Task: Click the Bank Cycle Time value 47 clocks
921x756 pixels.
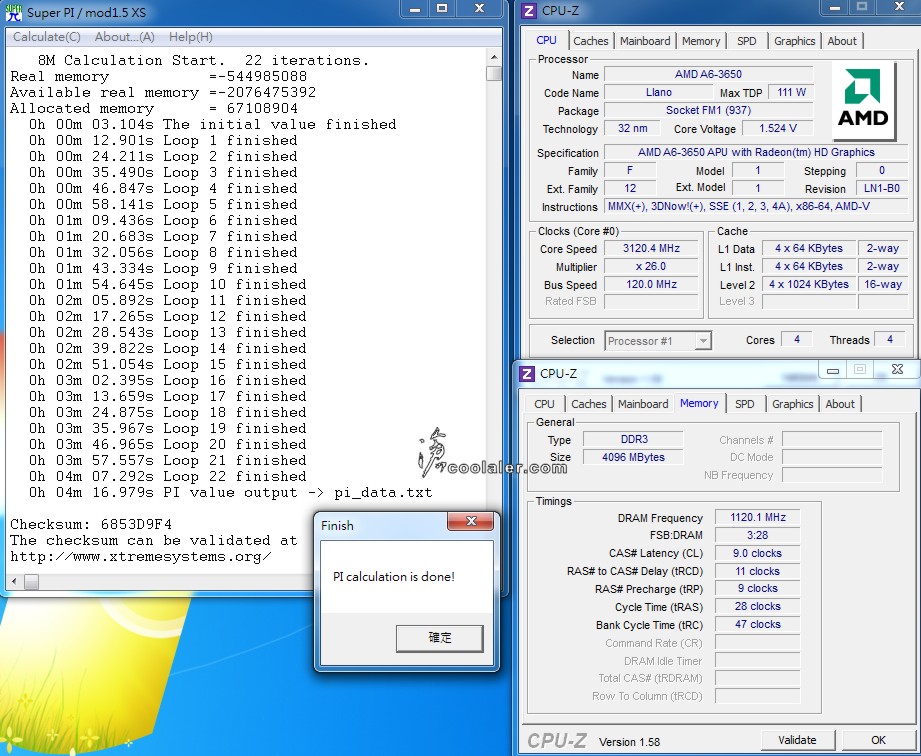Action: coord(758,624)
